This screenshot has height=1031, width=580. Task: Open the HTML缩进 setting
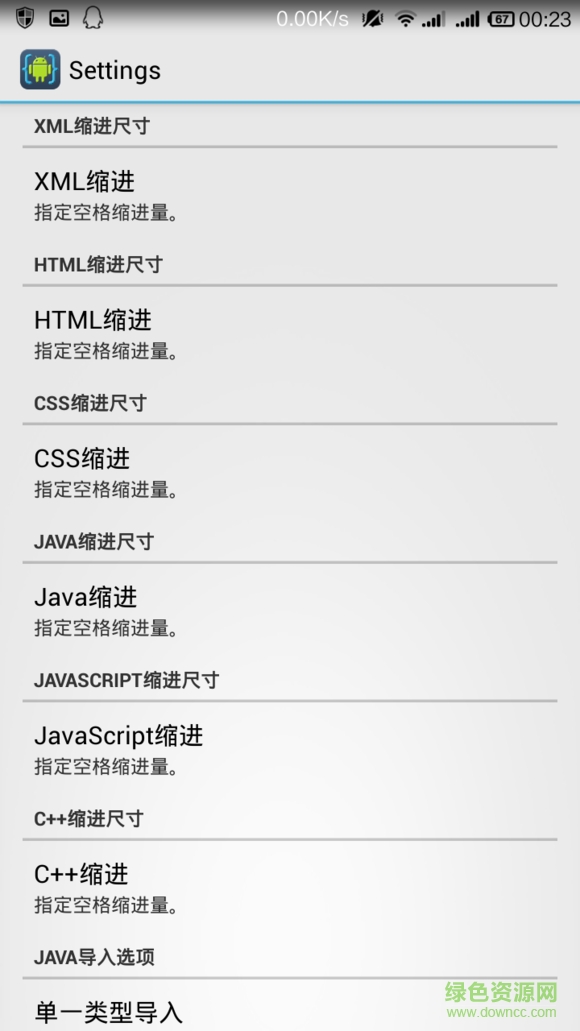(290, 333)
